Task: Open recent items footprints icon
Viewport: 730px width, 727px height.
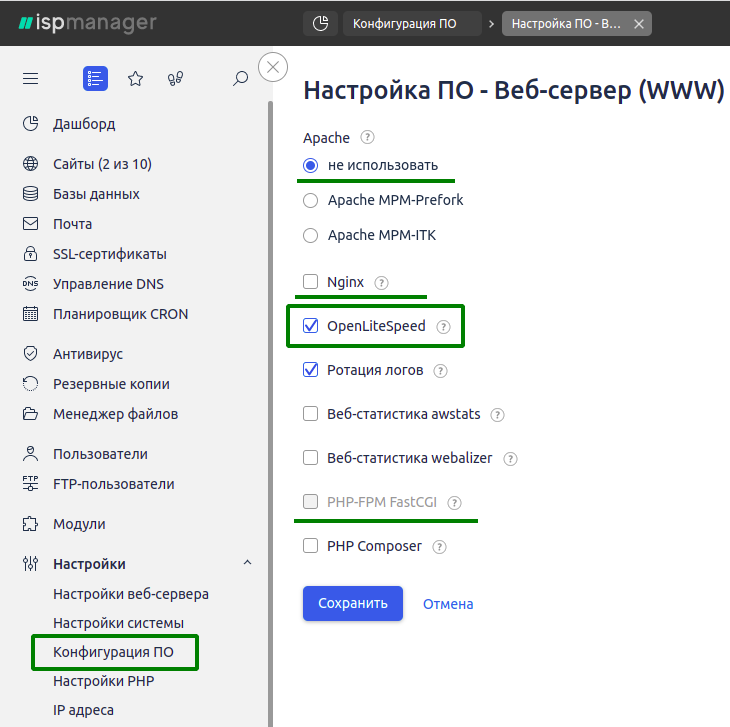Action: coord(175,78)
